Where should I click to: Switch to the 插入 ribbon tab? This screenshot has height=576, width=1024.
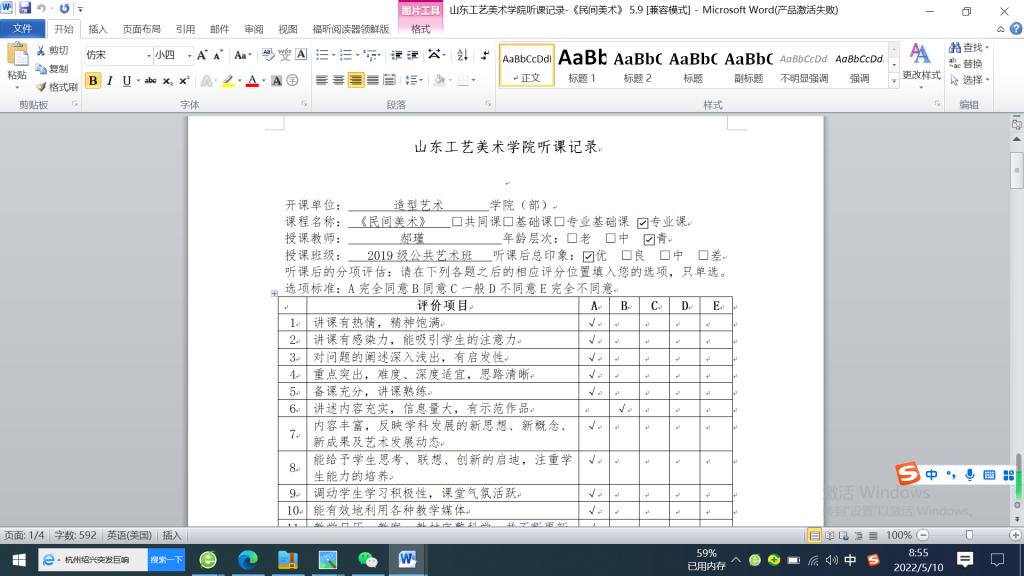coord(98,29)
